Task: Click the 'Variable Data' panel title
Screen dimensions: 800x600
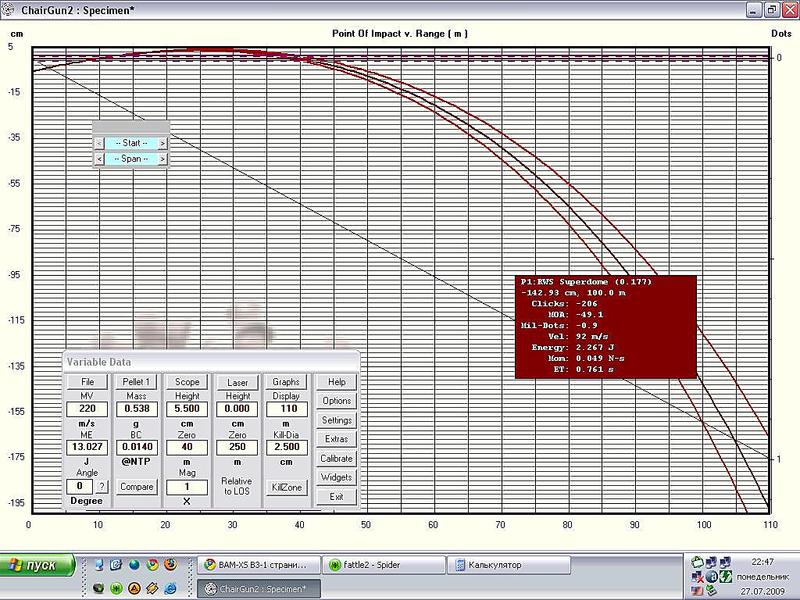Action: click(x=98, y=362)
